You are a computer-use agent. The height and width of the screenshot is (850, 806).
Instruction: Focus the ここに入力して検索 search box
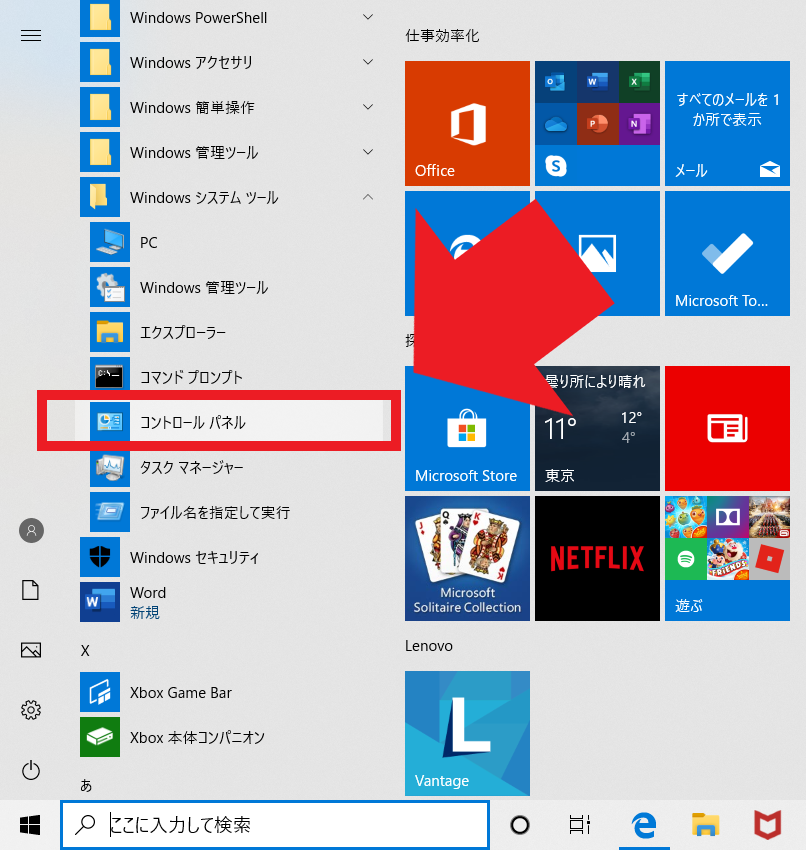point(275,825)
